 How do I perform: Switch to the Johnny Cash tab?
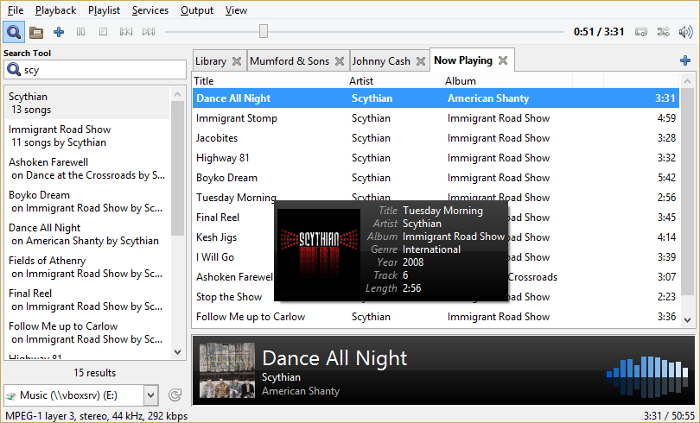[x=381, y=61]
